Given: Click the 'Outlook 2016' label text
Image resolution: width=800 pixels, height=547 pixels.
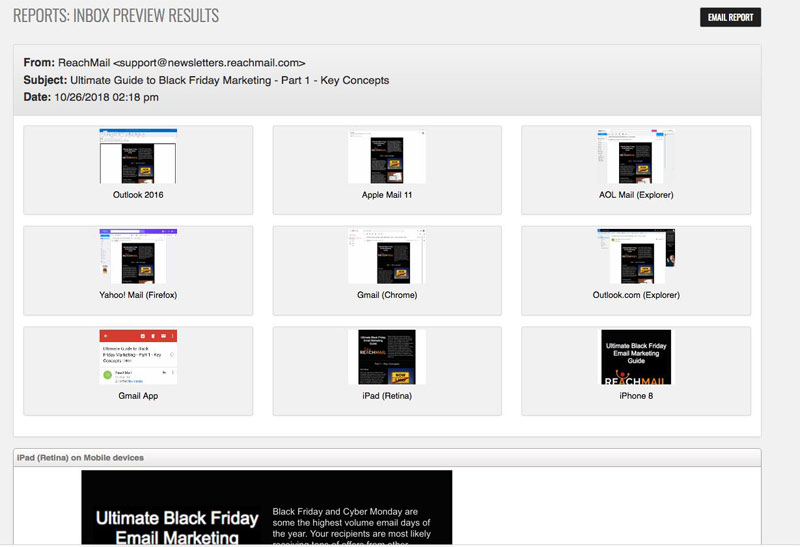Looking at the screenshot, I should (138, 195).
